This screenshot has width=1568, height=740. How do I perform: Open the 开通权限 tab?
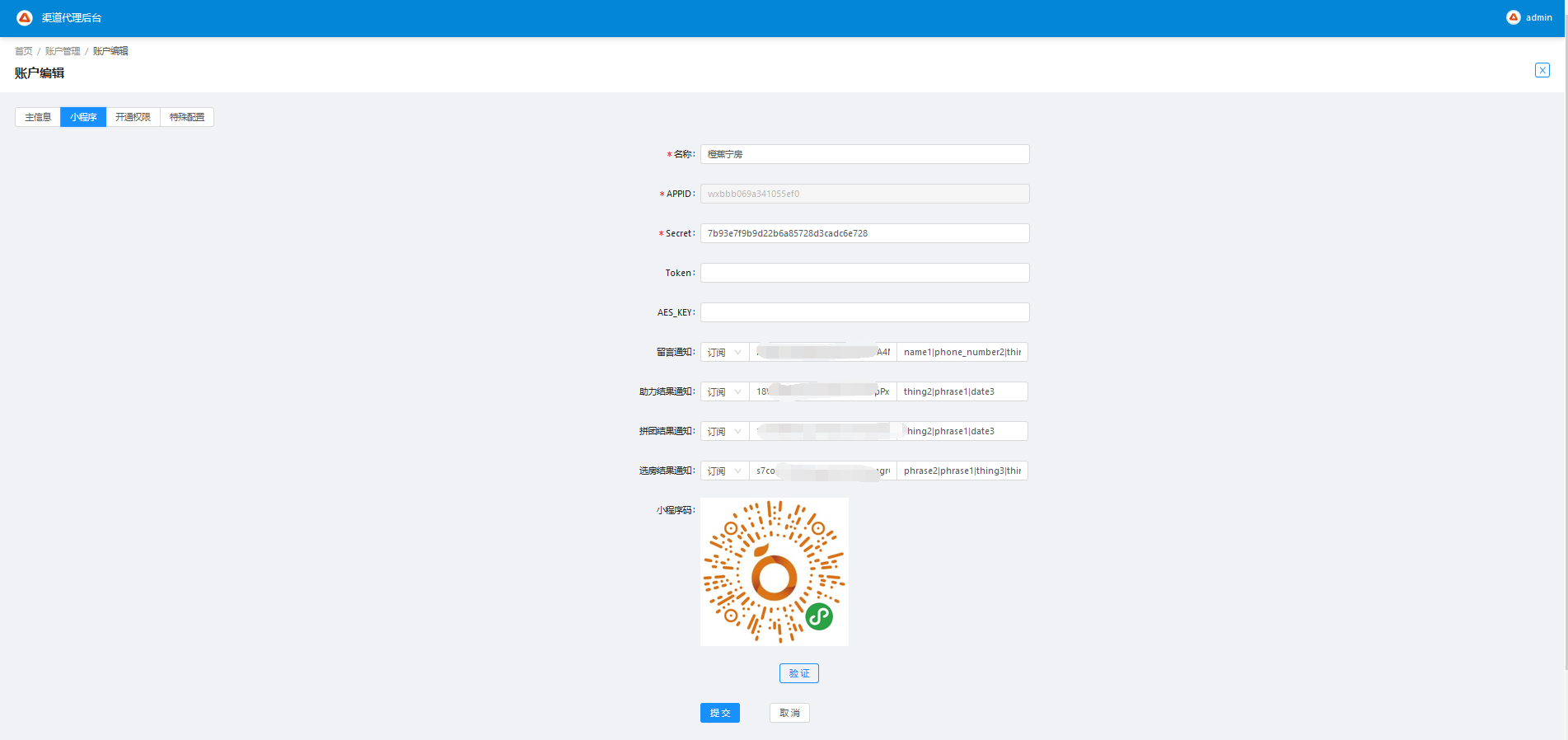pyautogui.click(x=133, y=117)
